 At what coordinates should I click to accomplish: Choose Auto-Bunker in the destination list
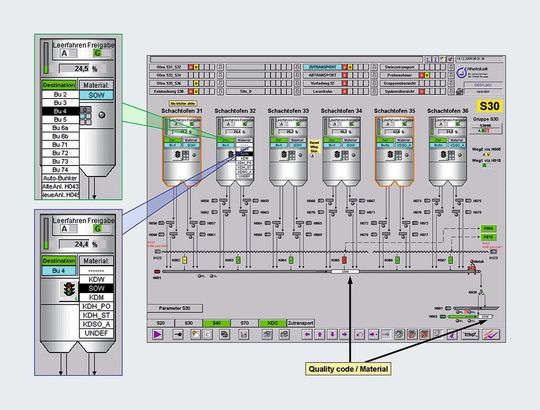(x=60, y=178)
